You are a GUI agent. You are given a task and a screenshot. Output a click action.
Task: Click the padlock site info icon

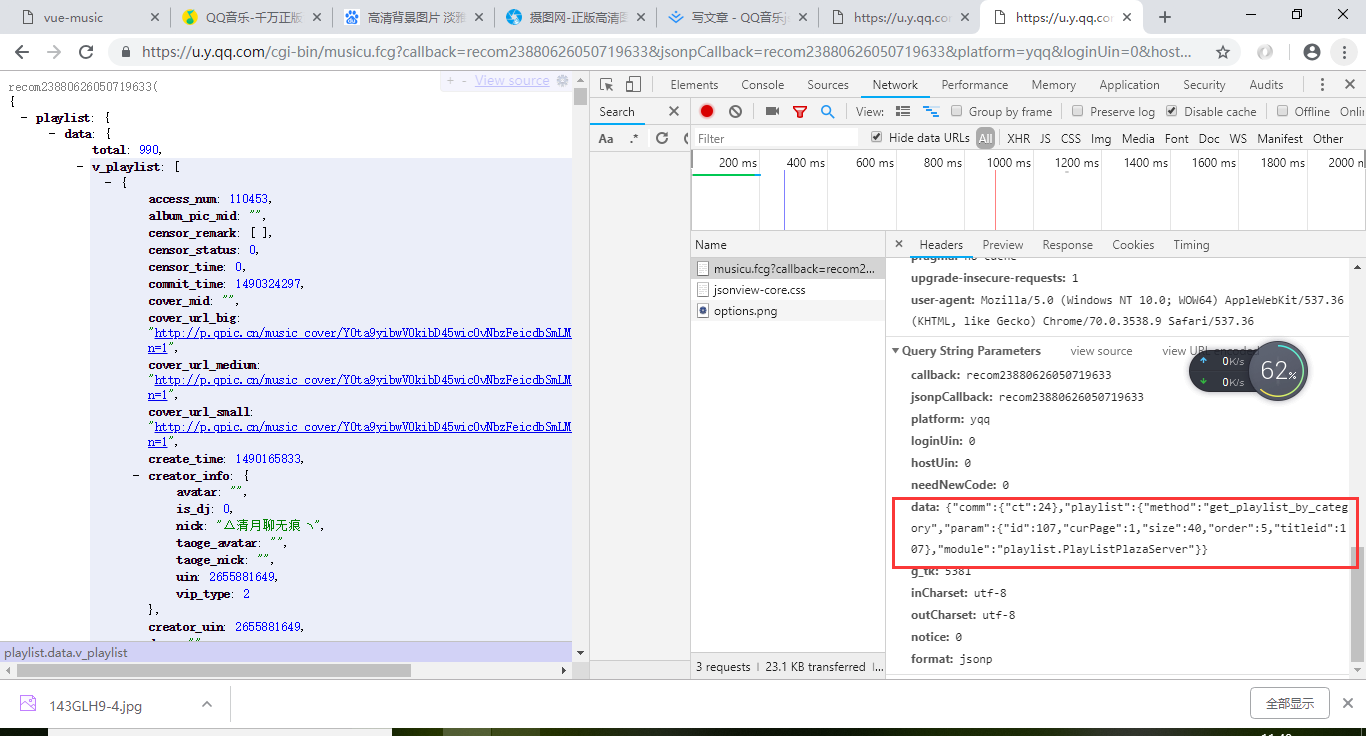[x=126, y=52]
